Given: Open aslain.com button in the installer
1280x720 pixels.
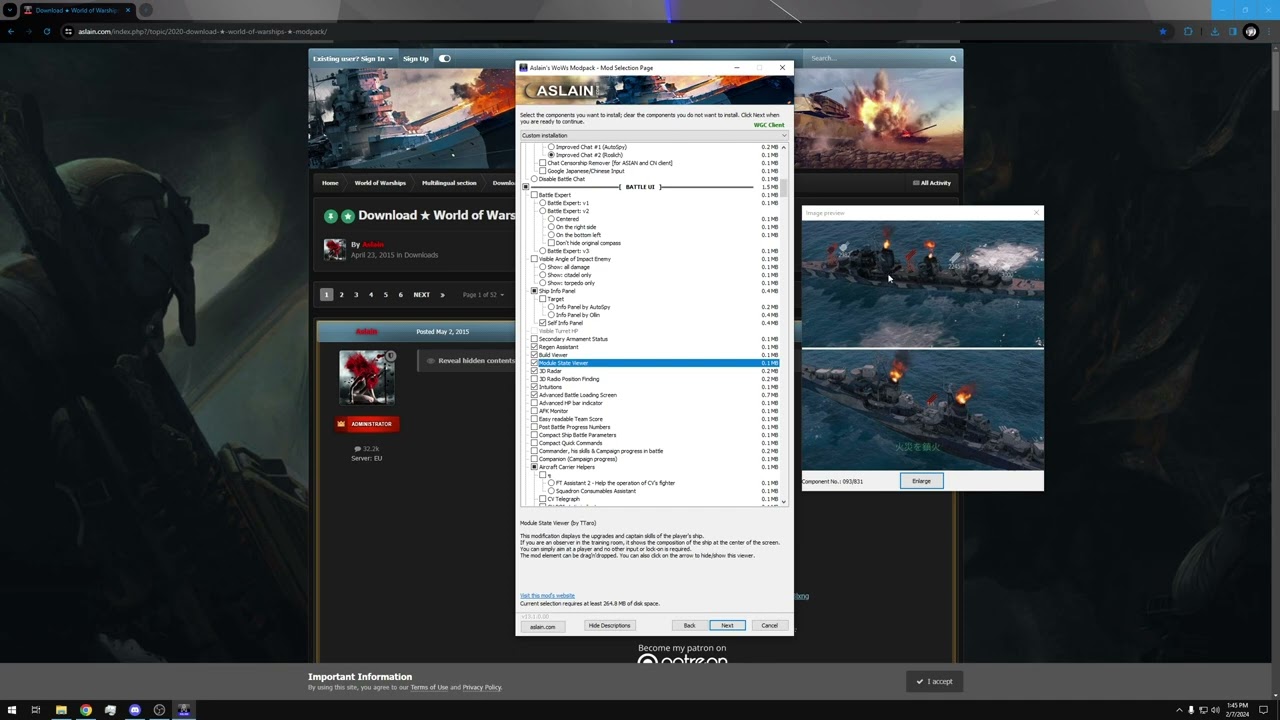Looking at the screenshot, I should (542, 626).
